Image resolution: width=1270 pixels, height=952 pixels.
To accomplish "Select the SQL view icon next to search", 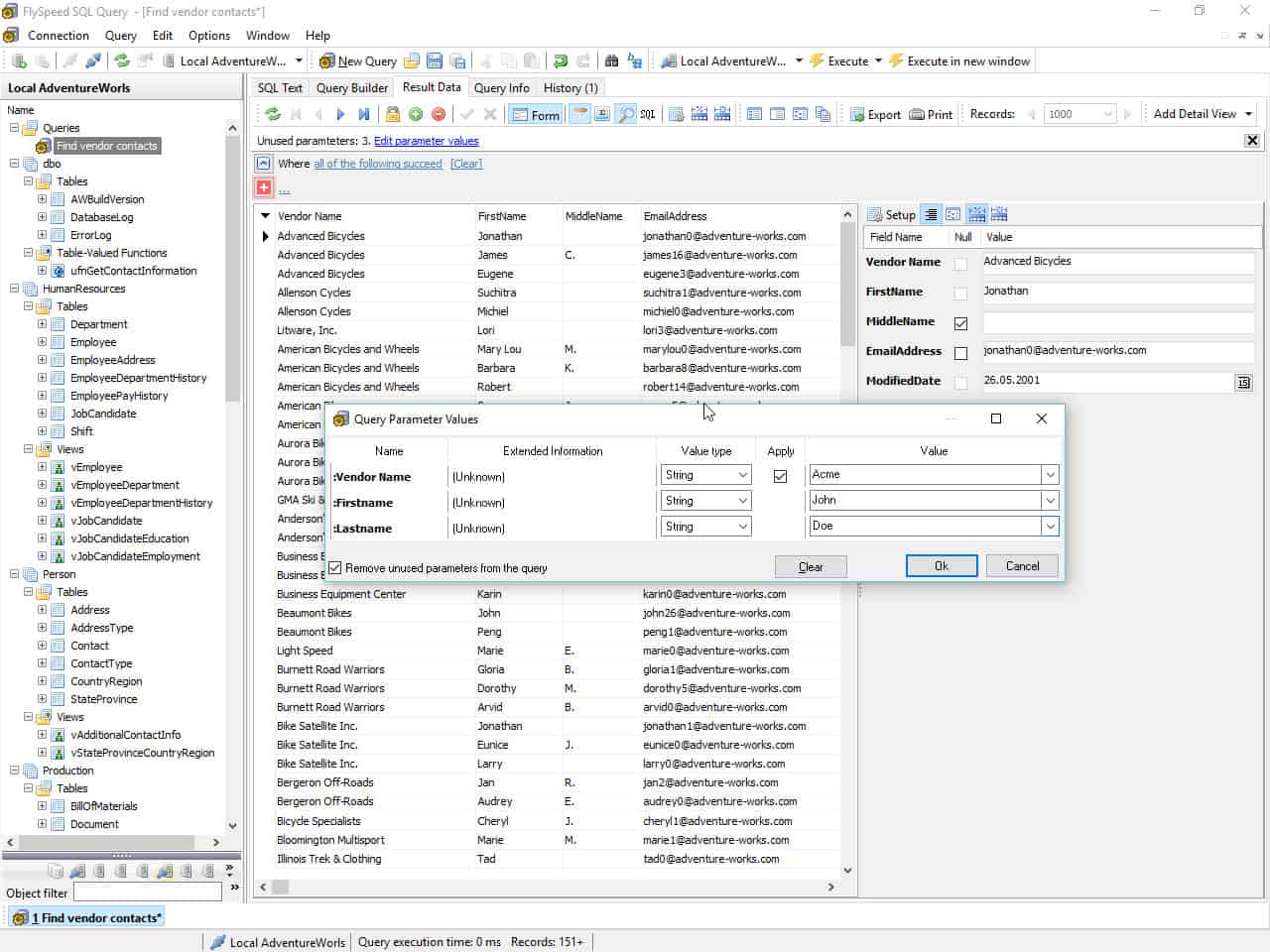I will (647, 113).
